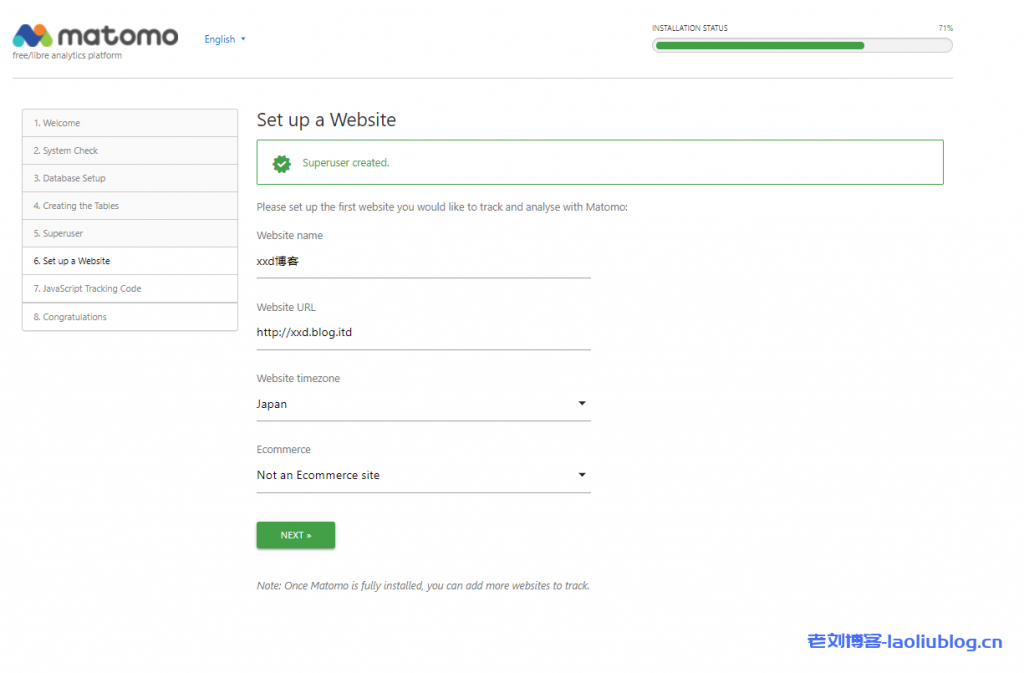
Task: Click the Superuser created notification banner
Action: pos(600,163)
